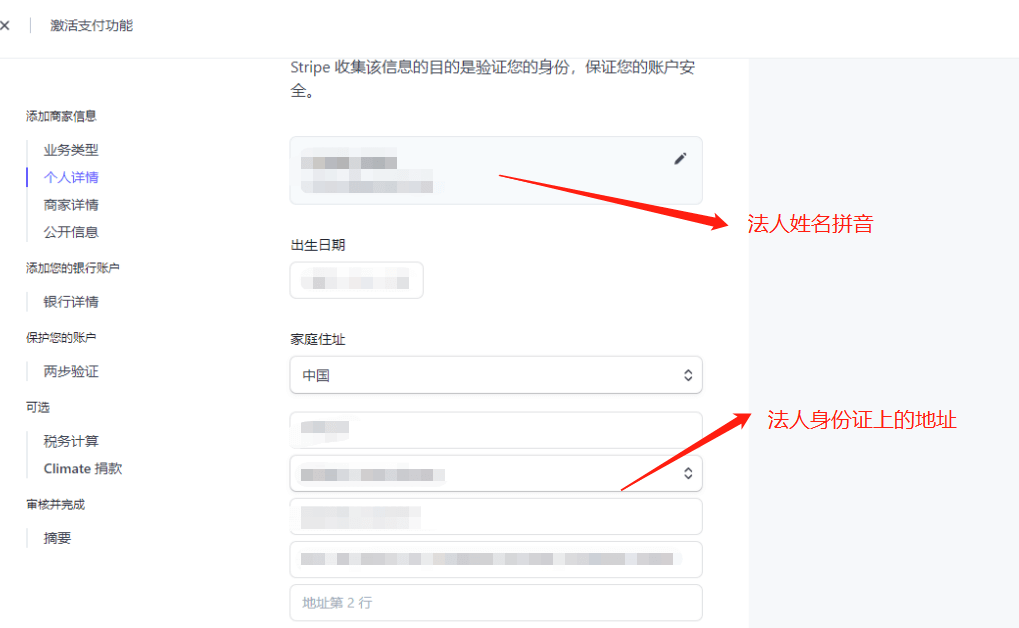Go to 税务计算 optional step

(71, 441)
